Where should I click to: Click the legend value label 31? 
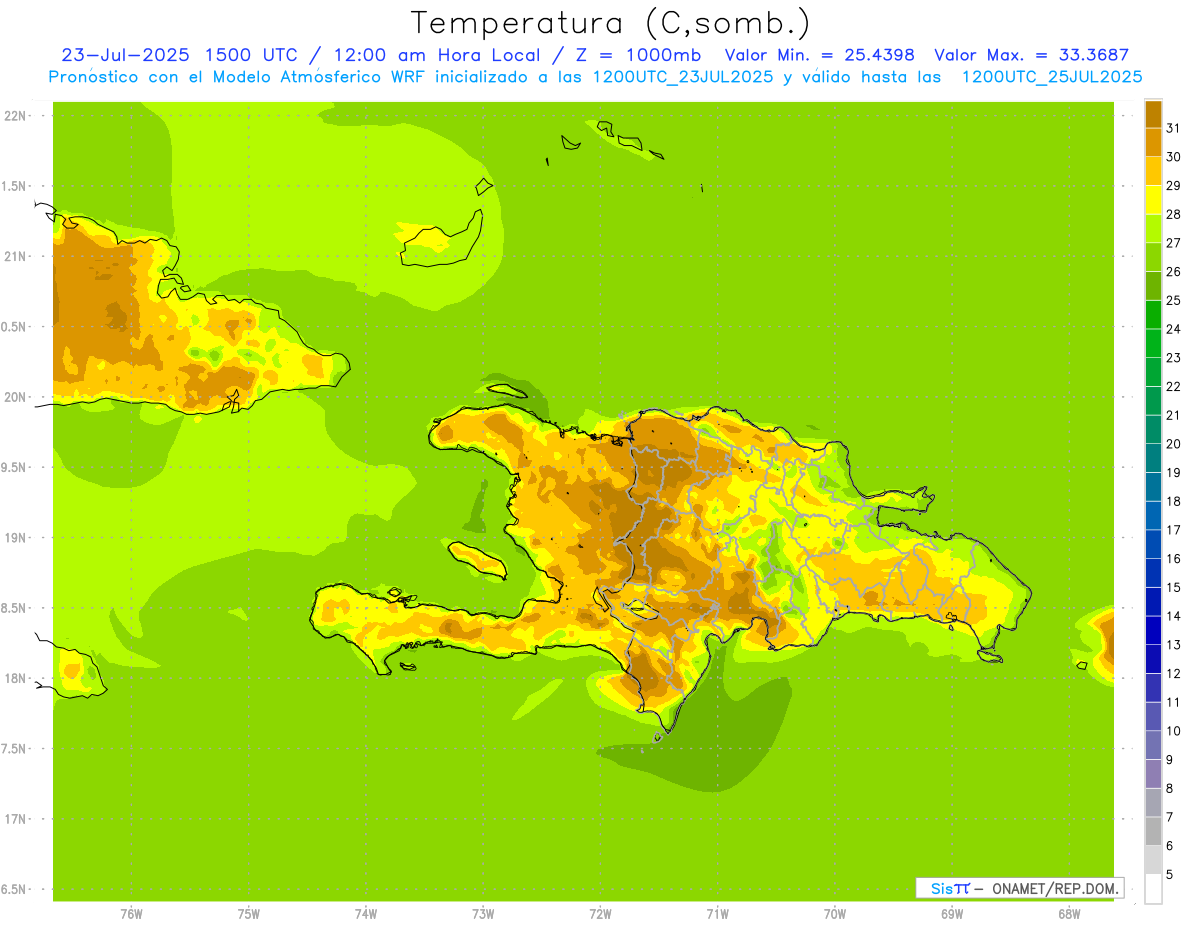[1173, 128]
